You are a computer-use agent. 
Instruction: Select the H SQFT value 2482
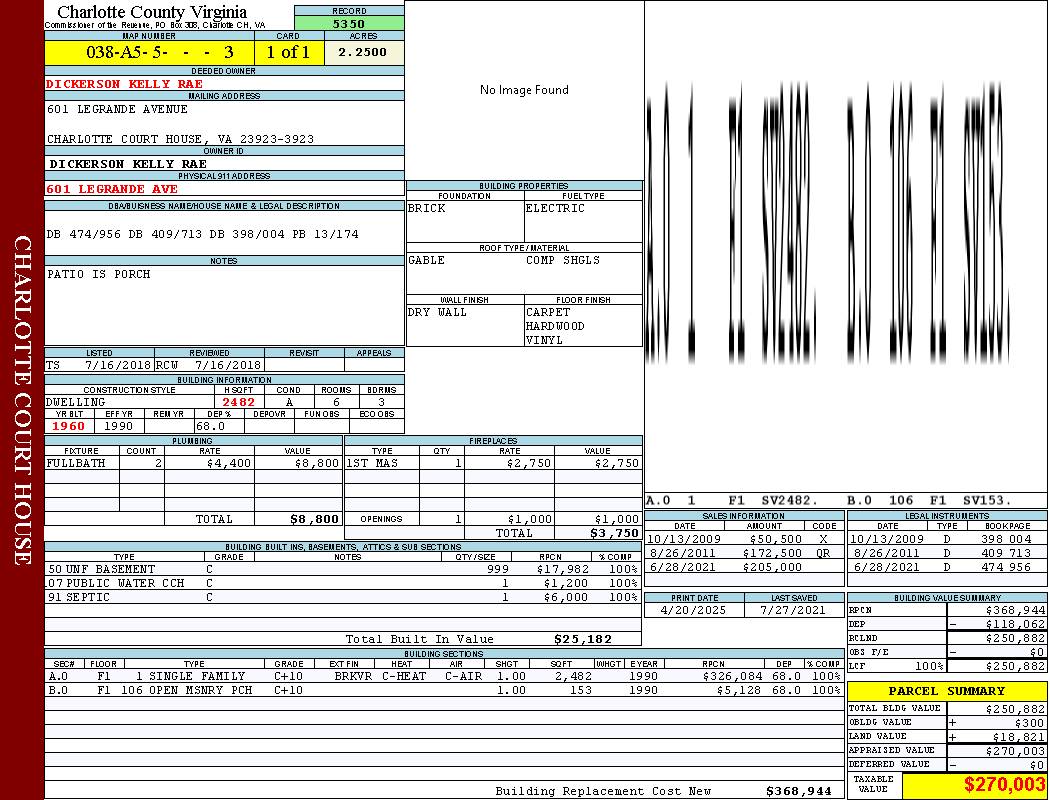238,402
